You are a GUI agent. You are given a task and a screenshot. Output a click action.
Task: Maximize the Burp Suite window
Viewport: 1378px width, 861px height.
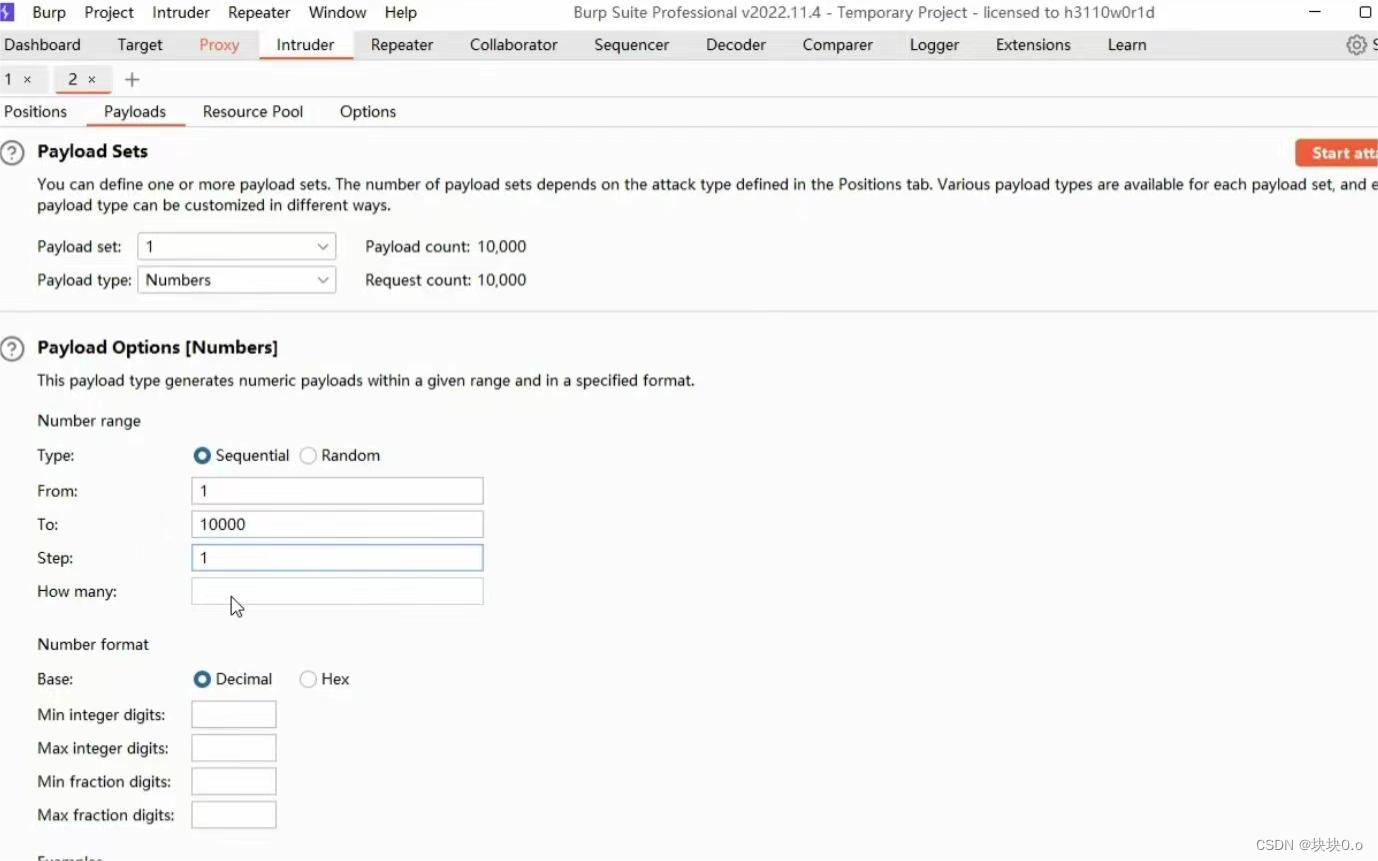[x=1365, y=12]
